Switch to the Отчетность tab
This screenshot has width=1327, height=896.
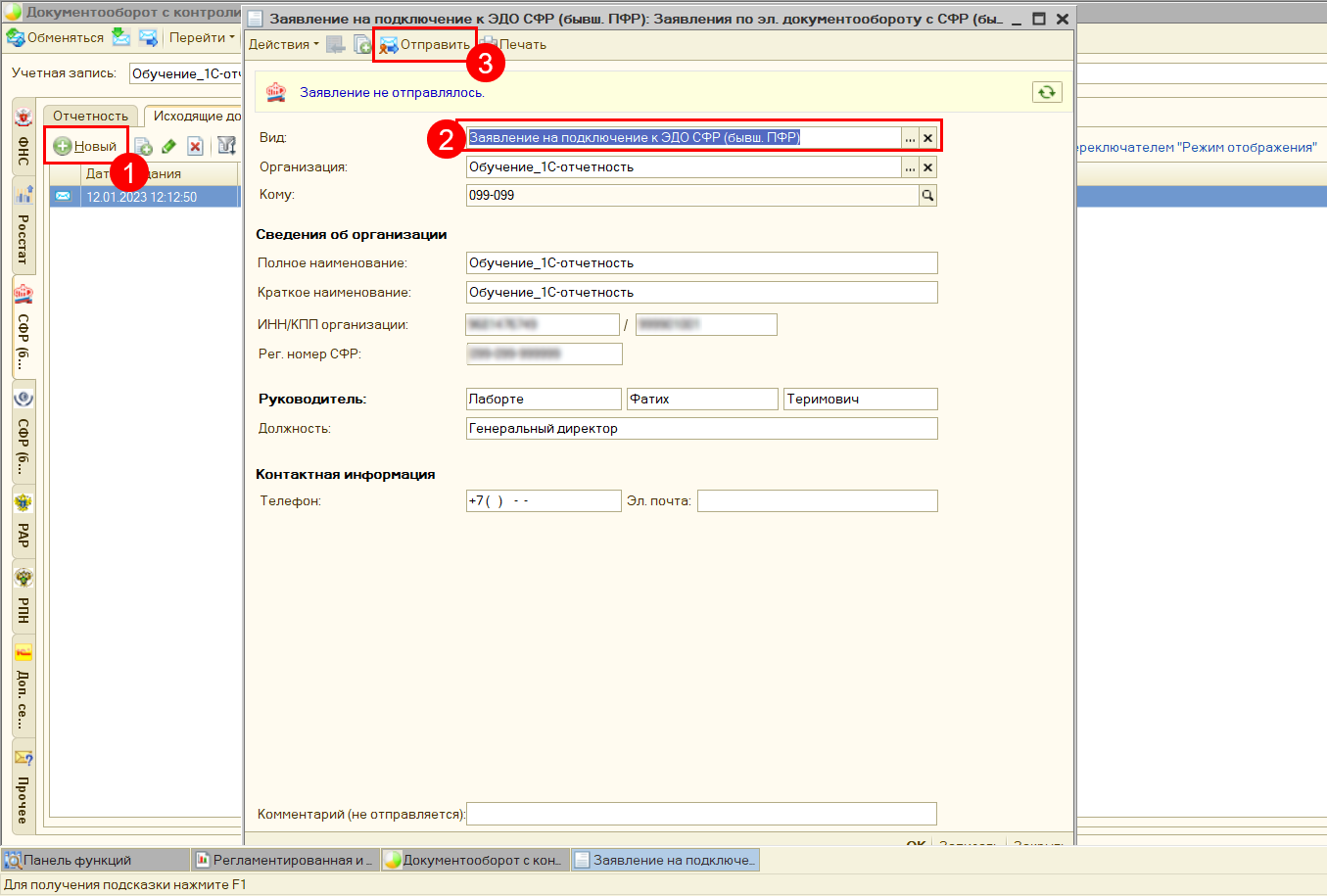pyautogui.click(x=90, y=117)
